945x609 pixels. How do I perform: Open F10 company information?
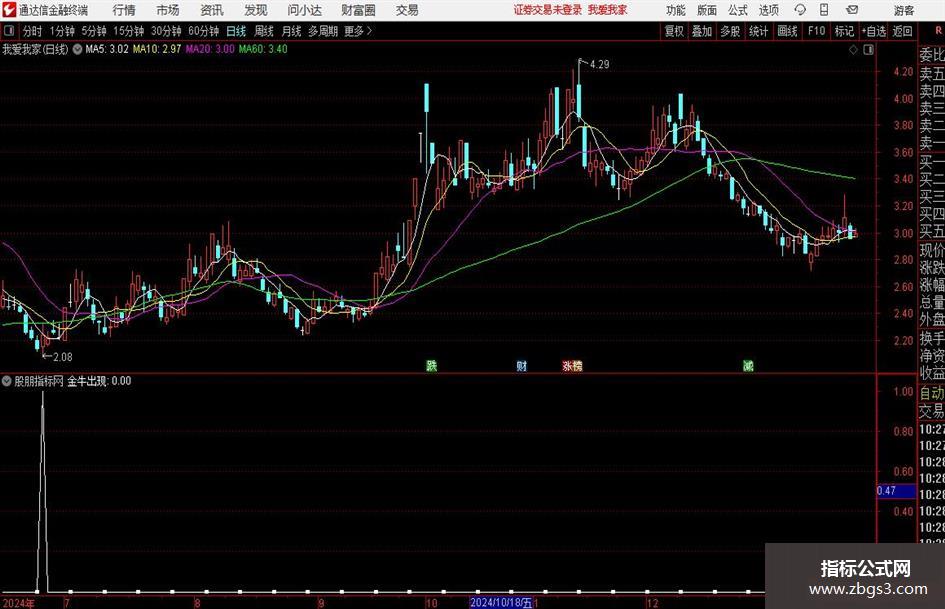coord(817,31)
